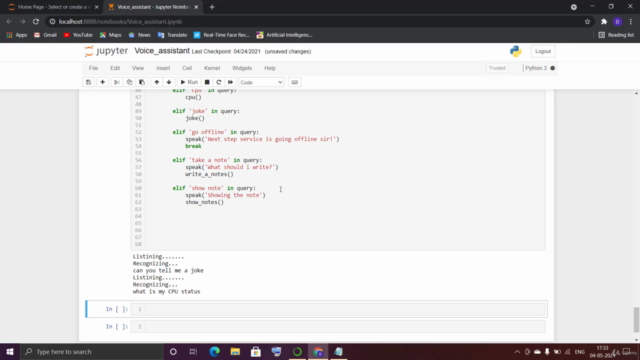
Task: Show hidden system tray icons
Action: pos(517,351)
